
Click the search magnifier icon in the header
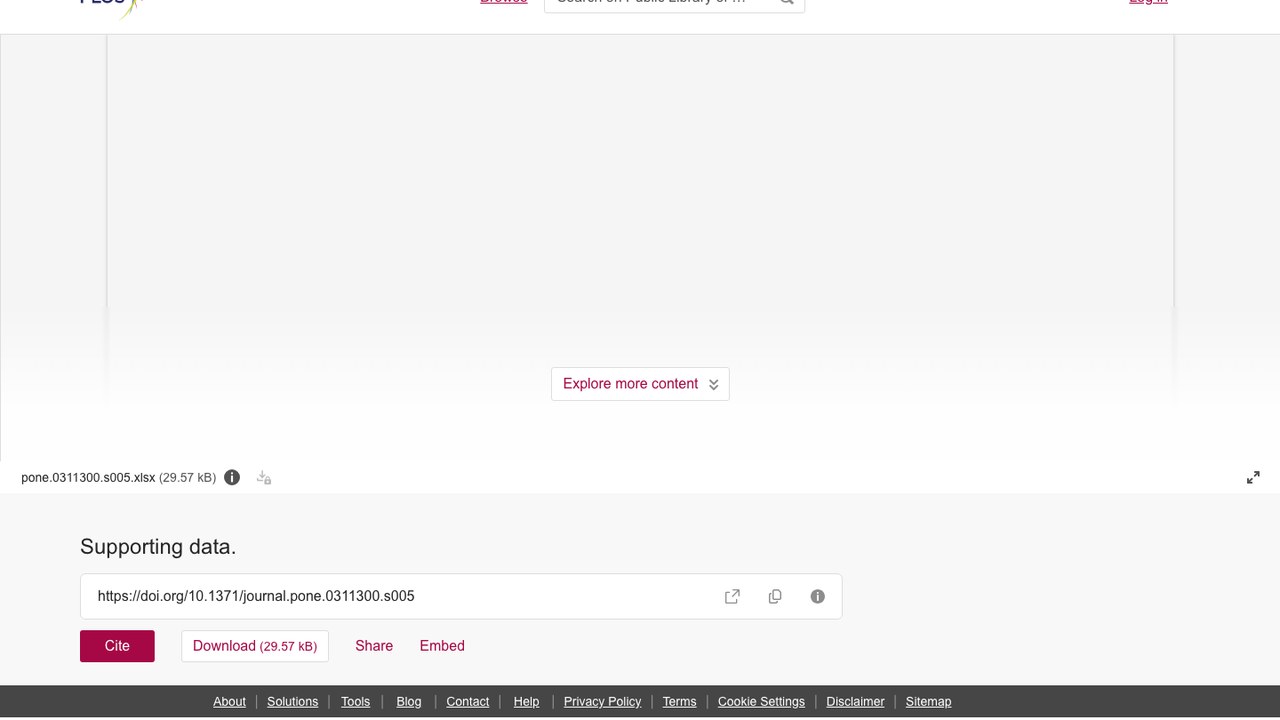tap(787, 2)
